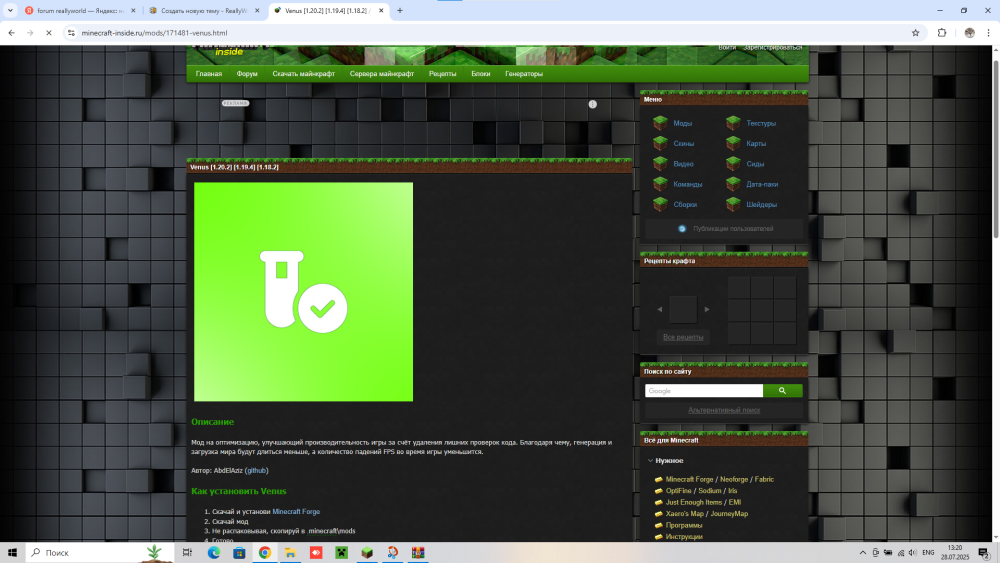The image size is (1000, 563).
Task: Open Главная in the site navigation
Action: click(x=209, y=74)
